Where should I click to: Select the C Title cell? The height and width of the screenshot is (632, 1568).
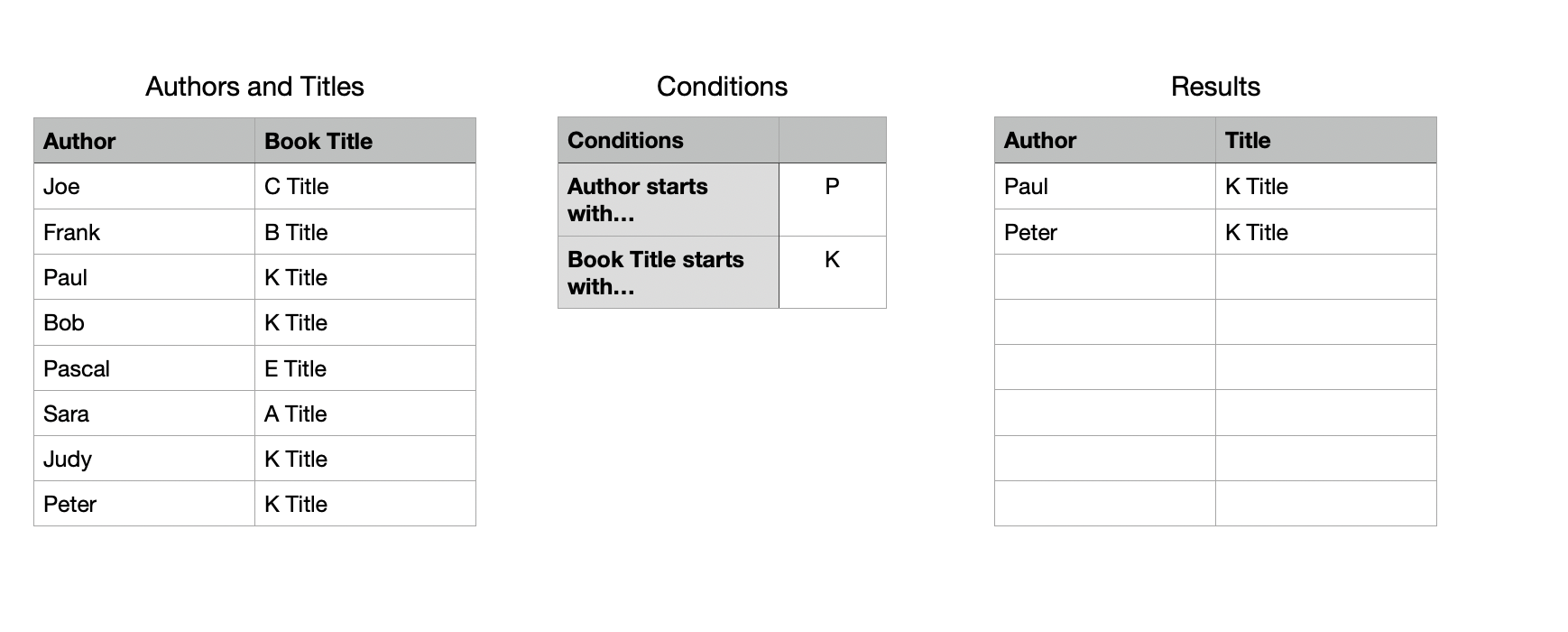coord(365,187)
